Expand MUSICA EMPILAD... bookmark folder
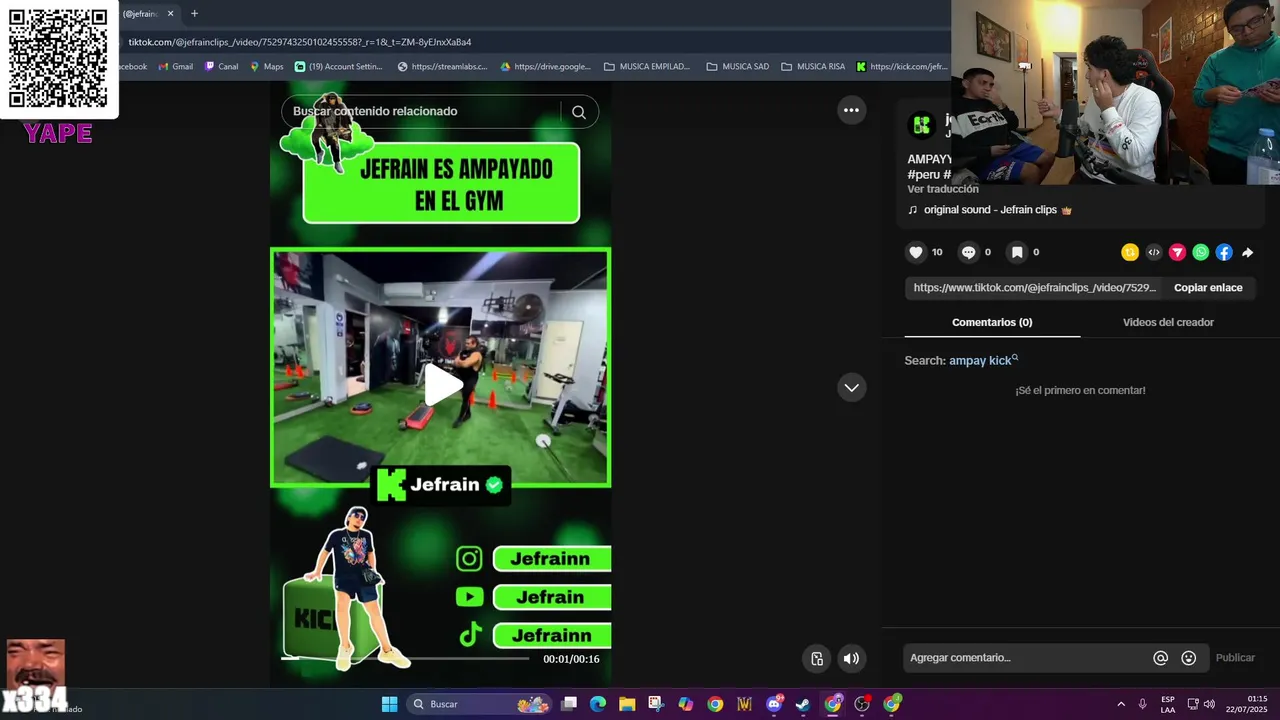Image resolution: width=1280 pixels, height=720 pixels. pos(647,67)
